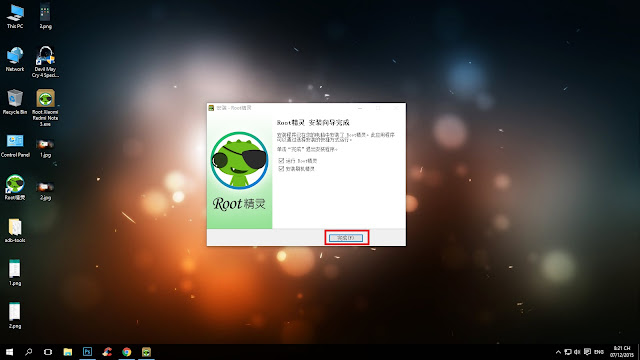Click the installer title bar app icon
Screen dimensions: 640x360
(211, 108)
